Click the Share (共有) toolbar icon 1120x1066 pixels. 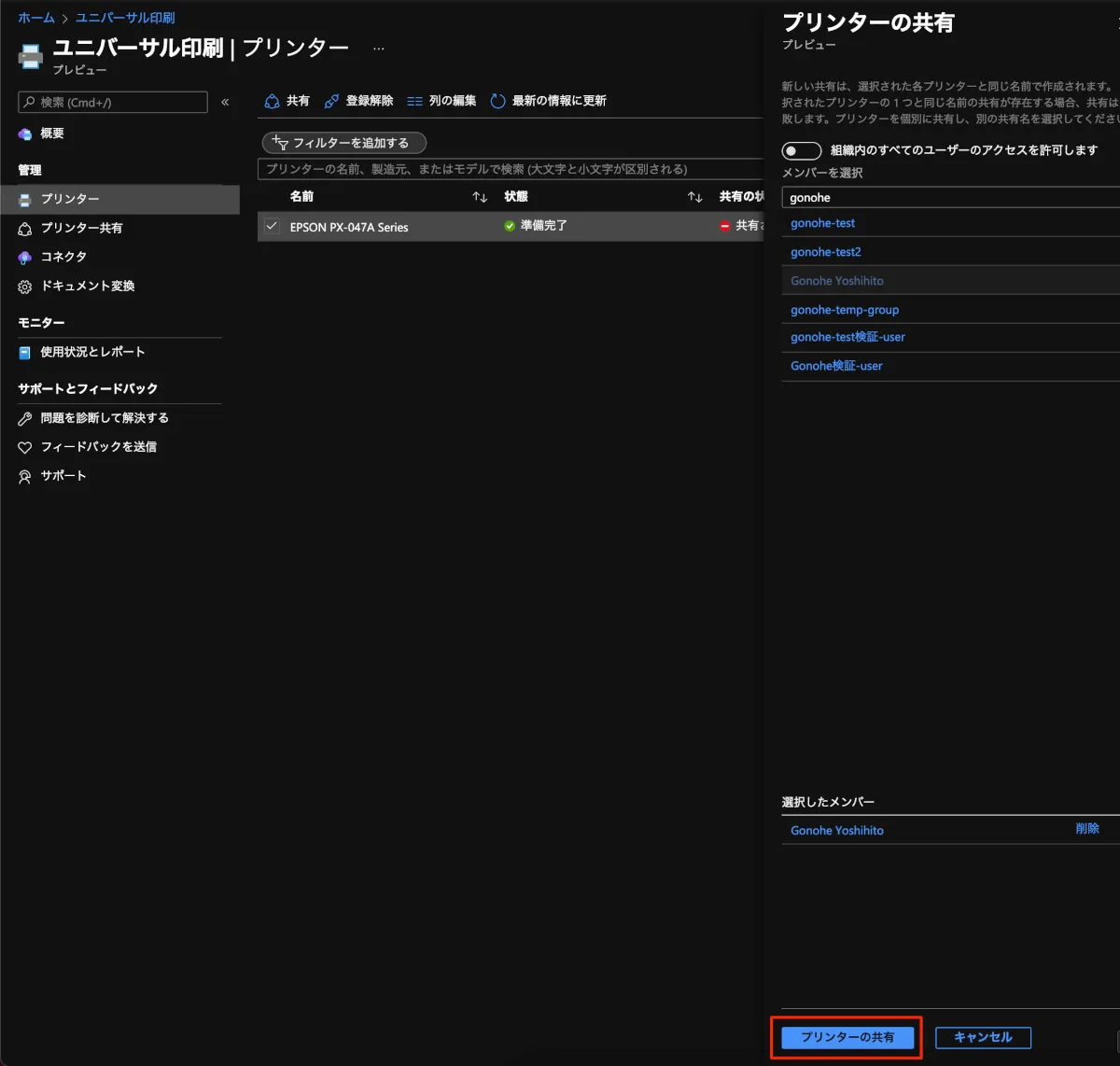[273, 101]
